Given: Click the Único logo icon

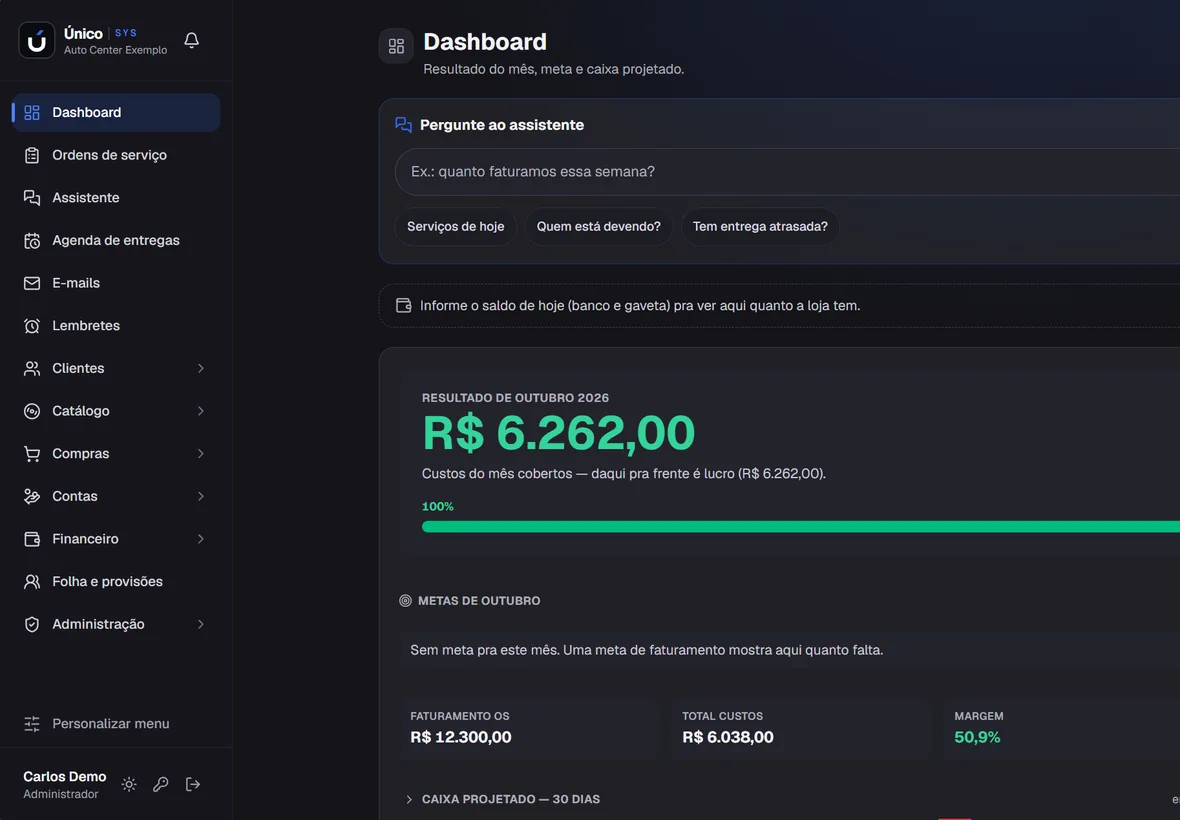Looking at the screenshot, I should tap(37, 41).
